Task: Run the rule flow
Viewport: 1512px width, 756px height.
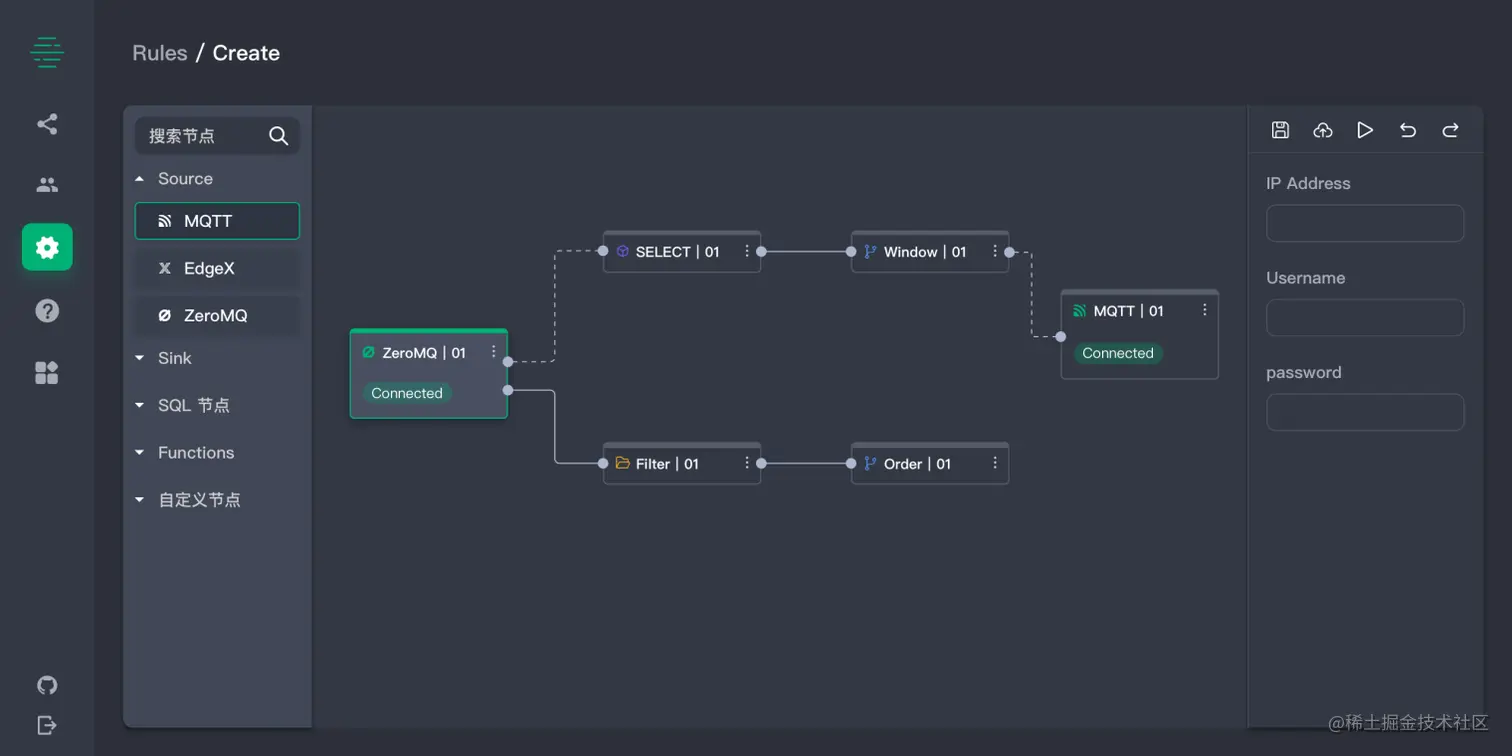Action: click(1364, 130)
